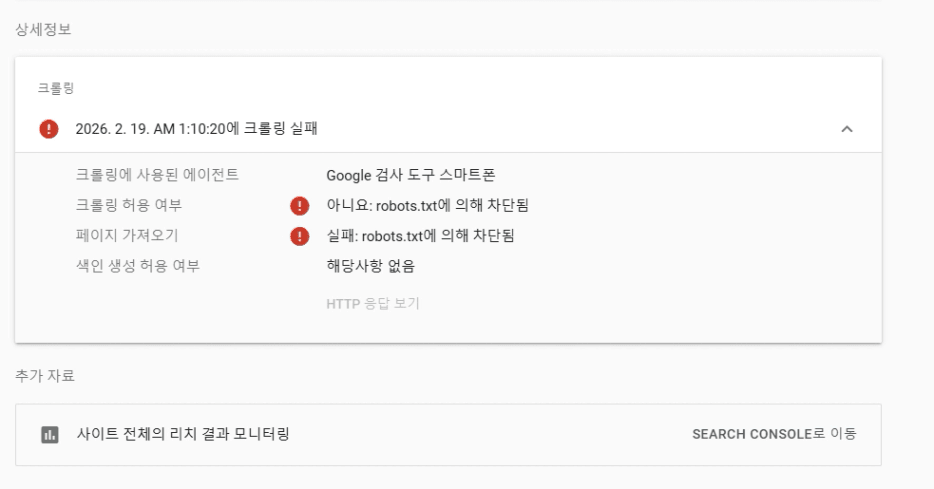Click the red error icon beside crawl failure timestamp
934x489 pixels.
pos(48,129)
